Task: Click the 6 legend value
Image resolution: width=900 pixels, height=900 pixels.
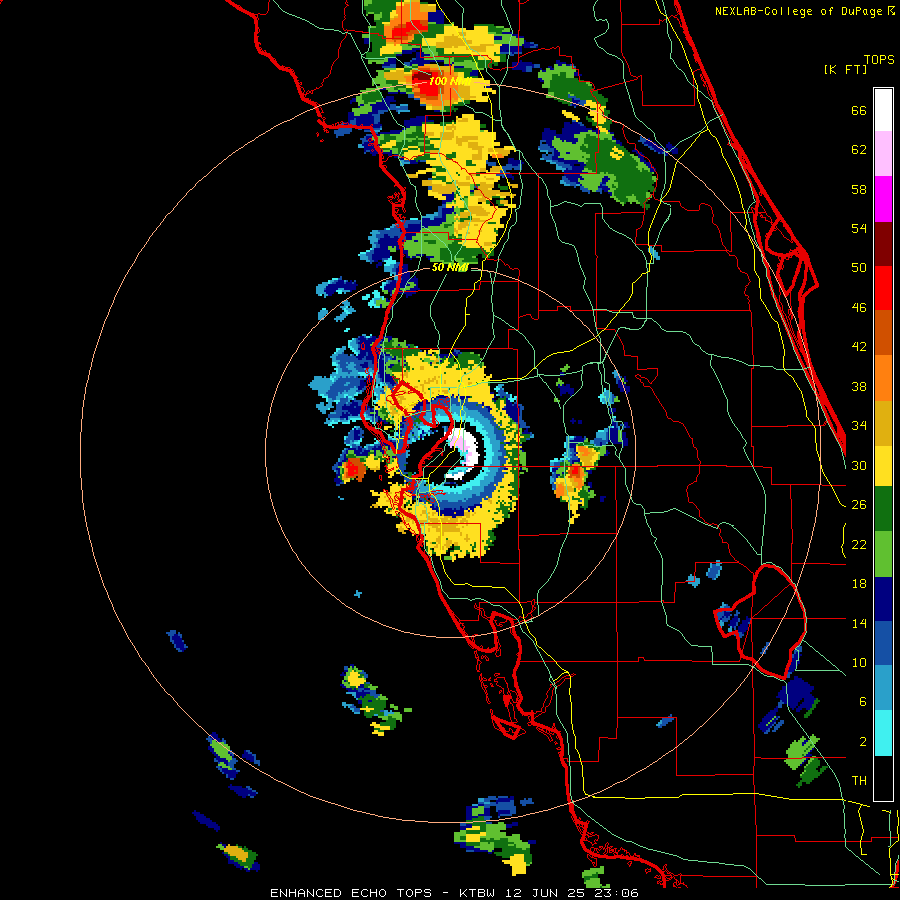Action: click(863, 702)
